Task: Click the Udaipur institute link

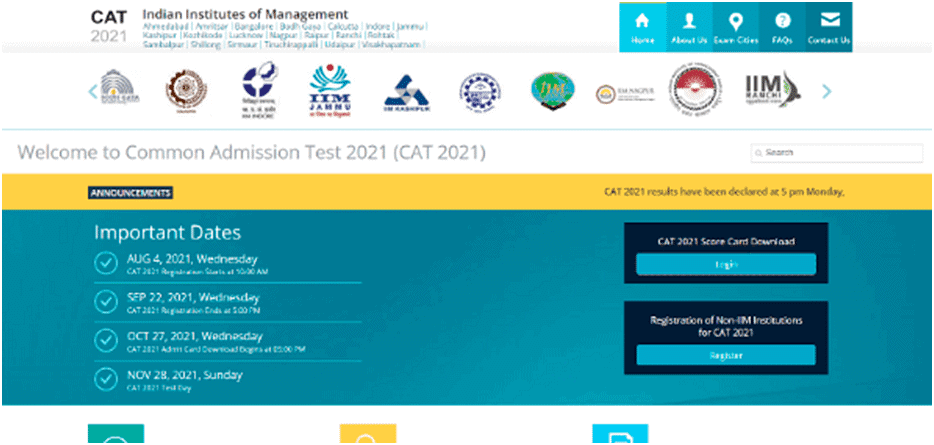Action: coord(340,45)
